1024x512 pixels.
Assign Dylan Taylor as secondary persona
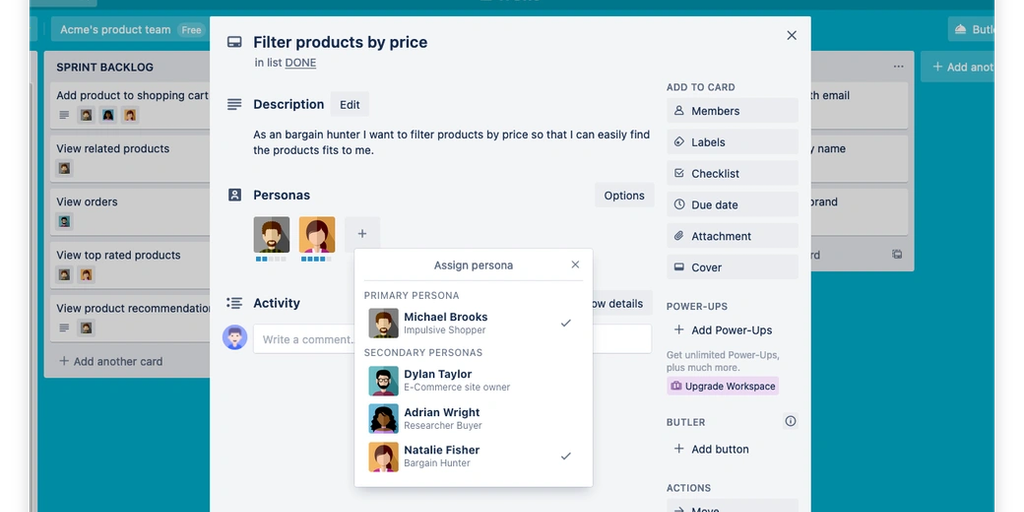point(470,380)
